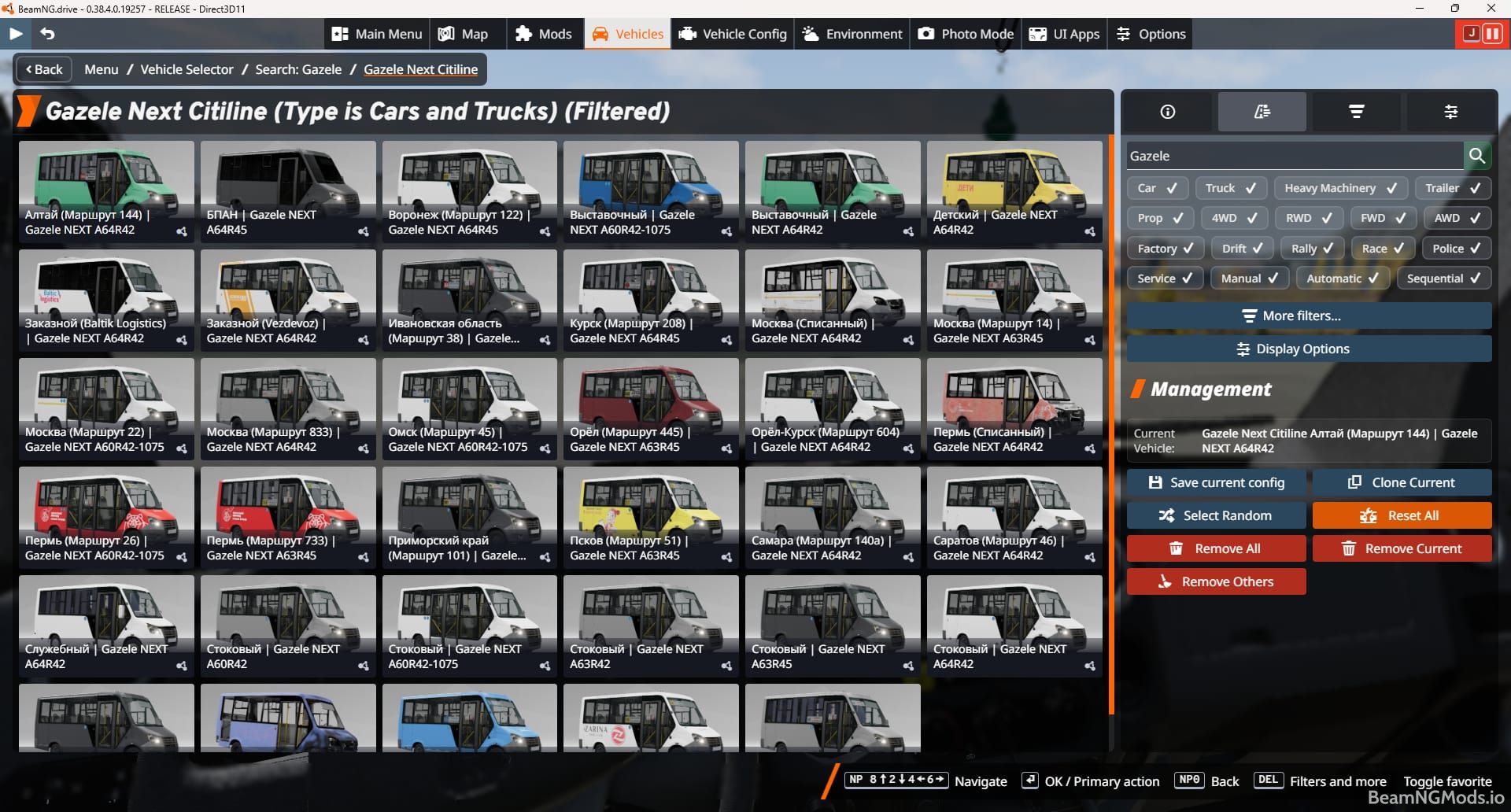The width and height of the screenshot is (1511, 812).
Task: Click the small icon on БПАН Gazele tile
Action: (363, 231)
